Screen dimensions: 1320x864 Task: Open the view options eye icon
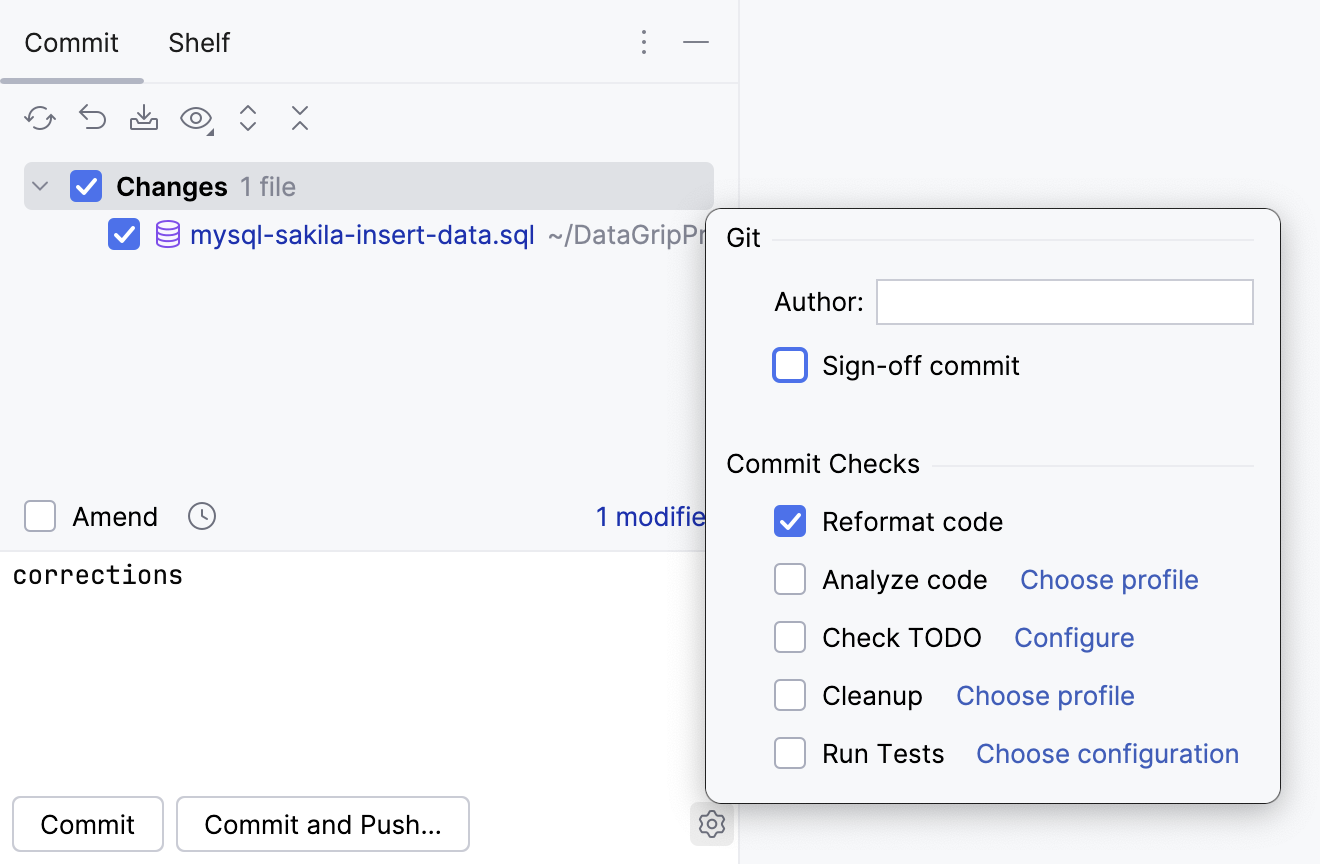pos(194,118)
